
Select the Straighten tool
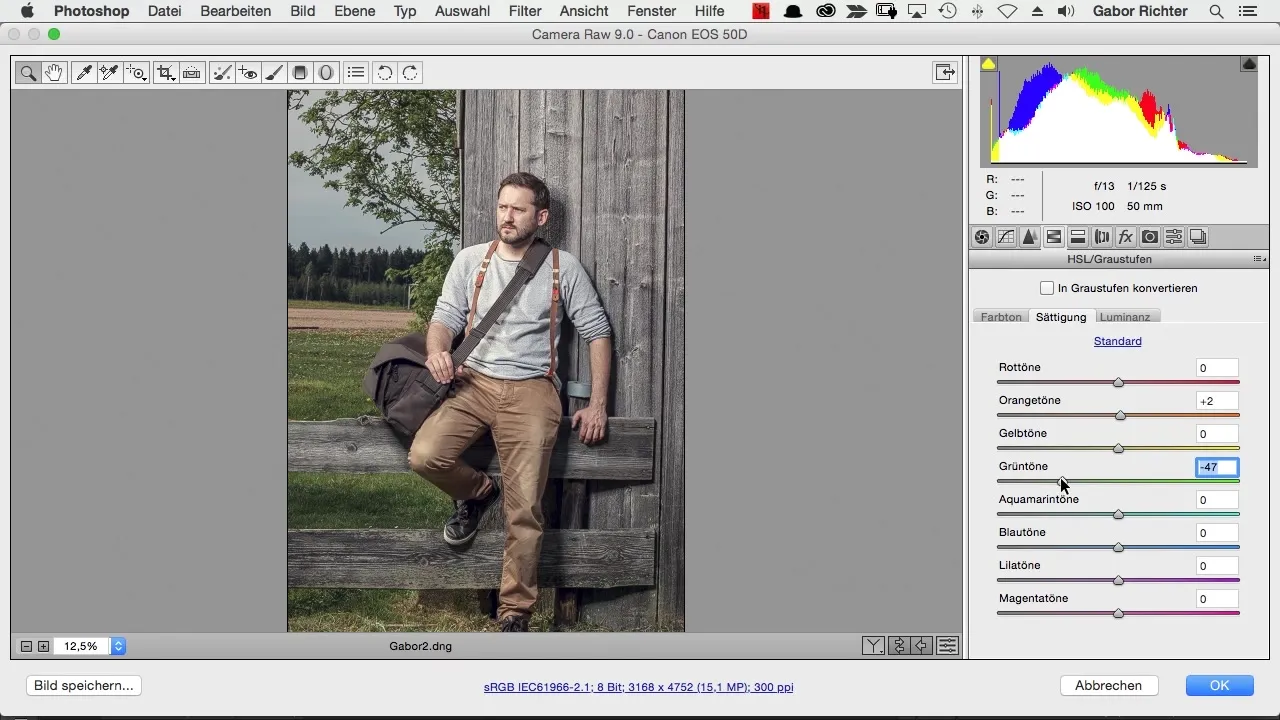pos(192,72)
